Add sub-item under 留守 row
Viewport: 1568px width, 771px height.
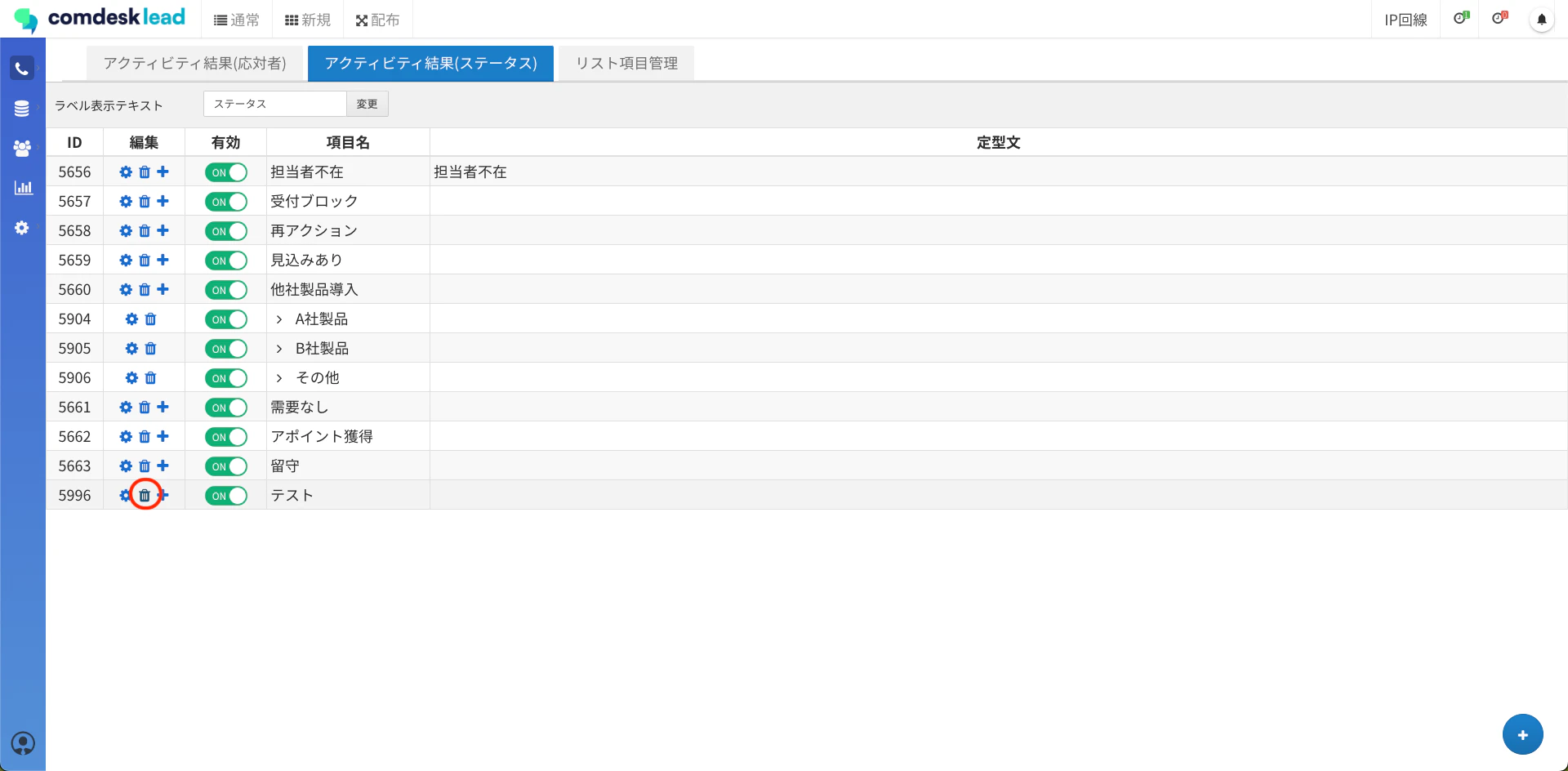[x=163, y=466]
